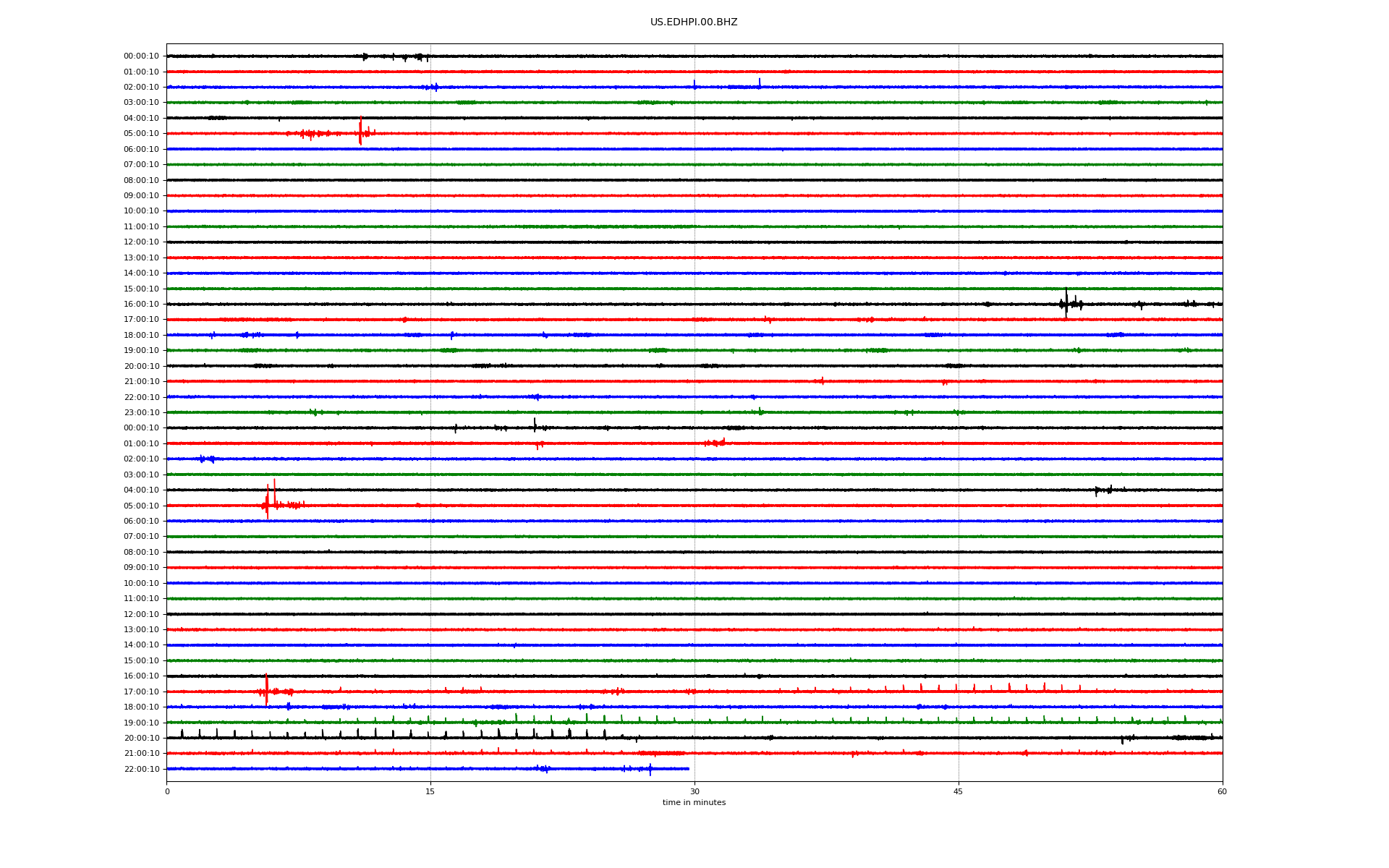Image resolution: width=1389 pixels, height=868 pixels.
Task: Click the x-axis tick label 15
Action: (430, 791)
